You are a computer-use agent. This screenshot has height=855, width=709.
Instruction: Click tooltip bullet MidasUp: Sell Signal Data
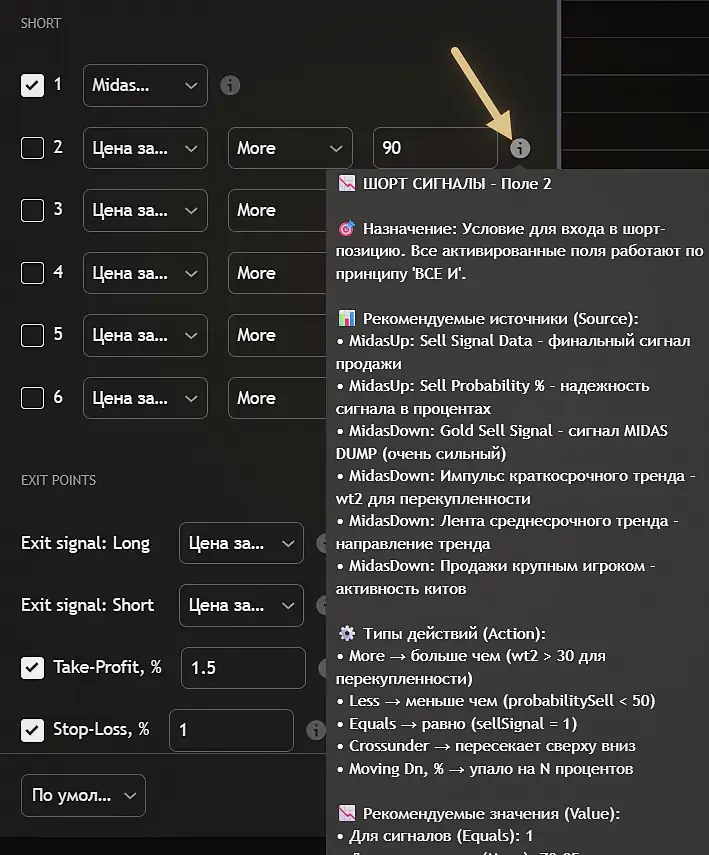click(440, 341)
